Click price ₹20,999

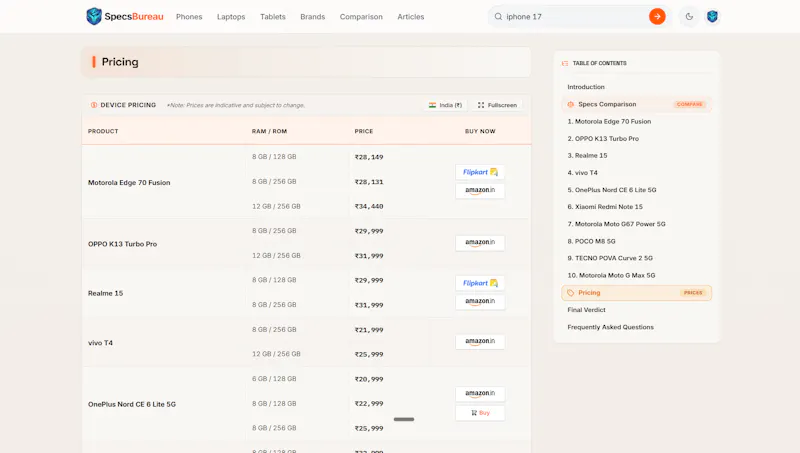(x=369, y=380)
